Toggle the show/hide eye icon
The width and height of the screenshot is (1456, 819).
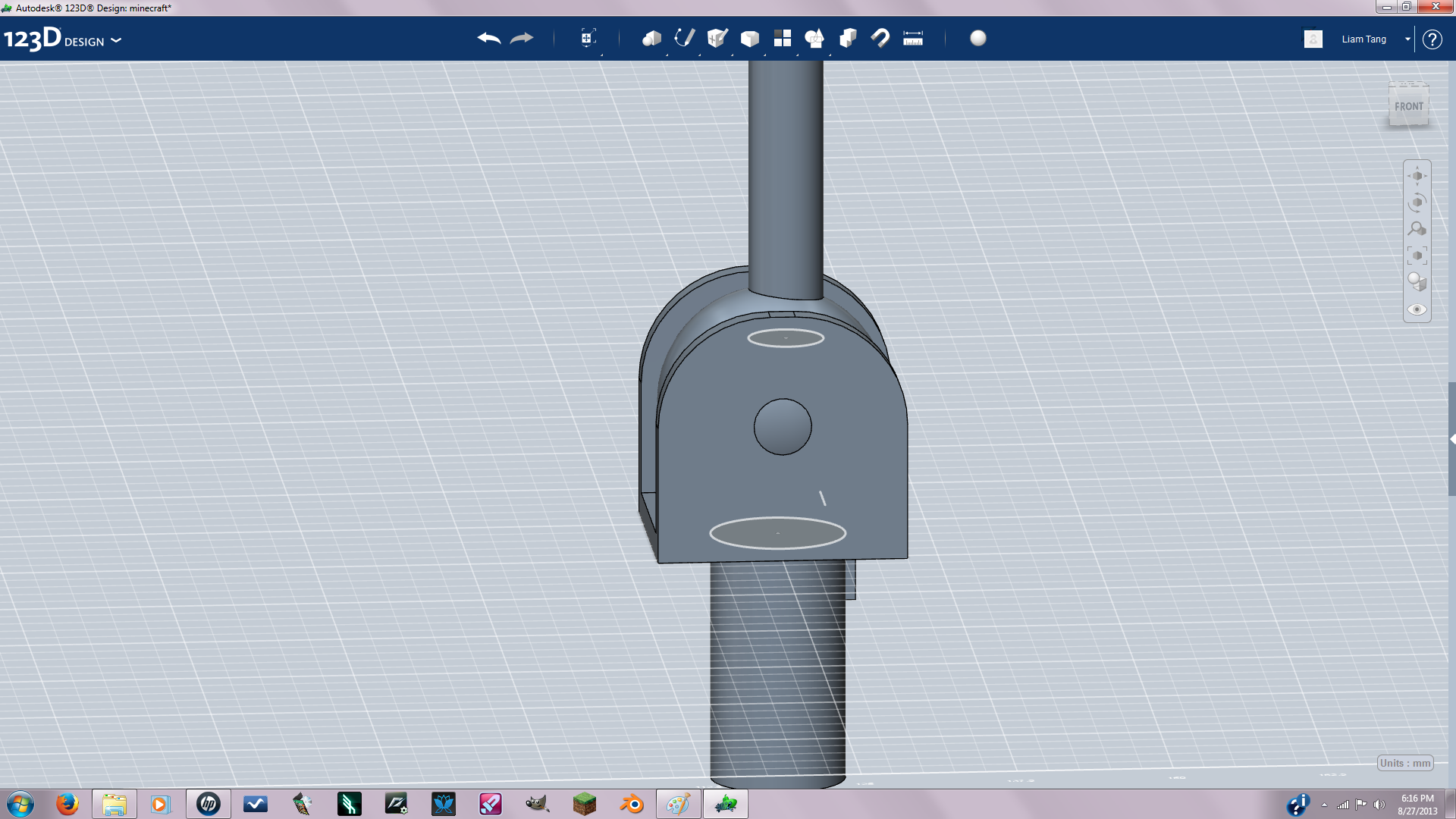pos(1417,309)
